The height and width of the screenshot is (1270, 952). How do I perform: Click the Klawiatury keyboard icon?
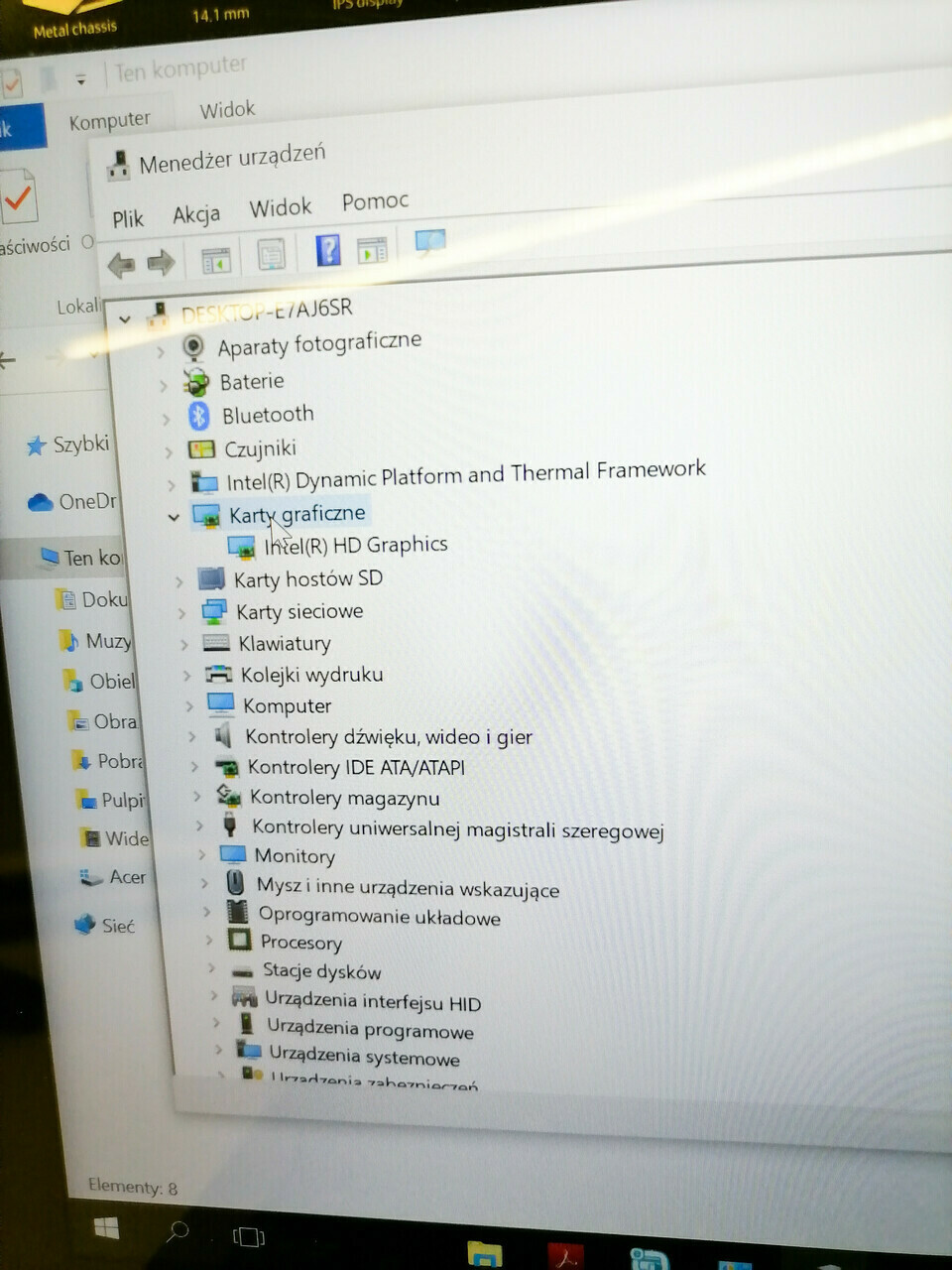[216, 644]
